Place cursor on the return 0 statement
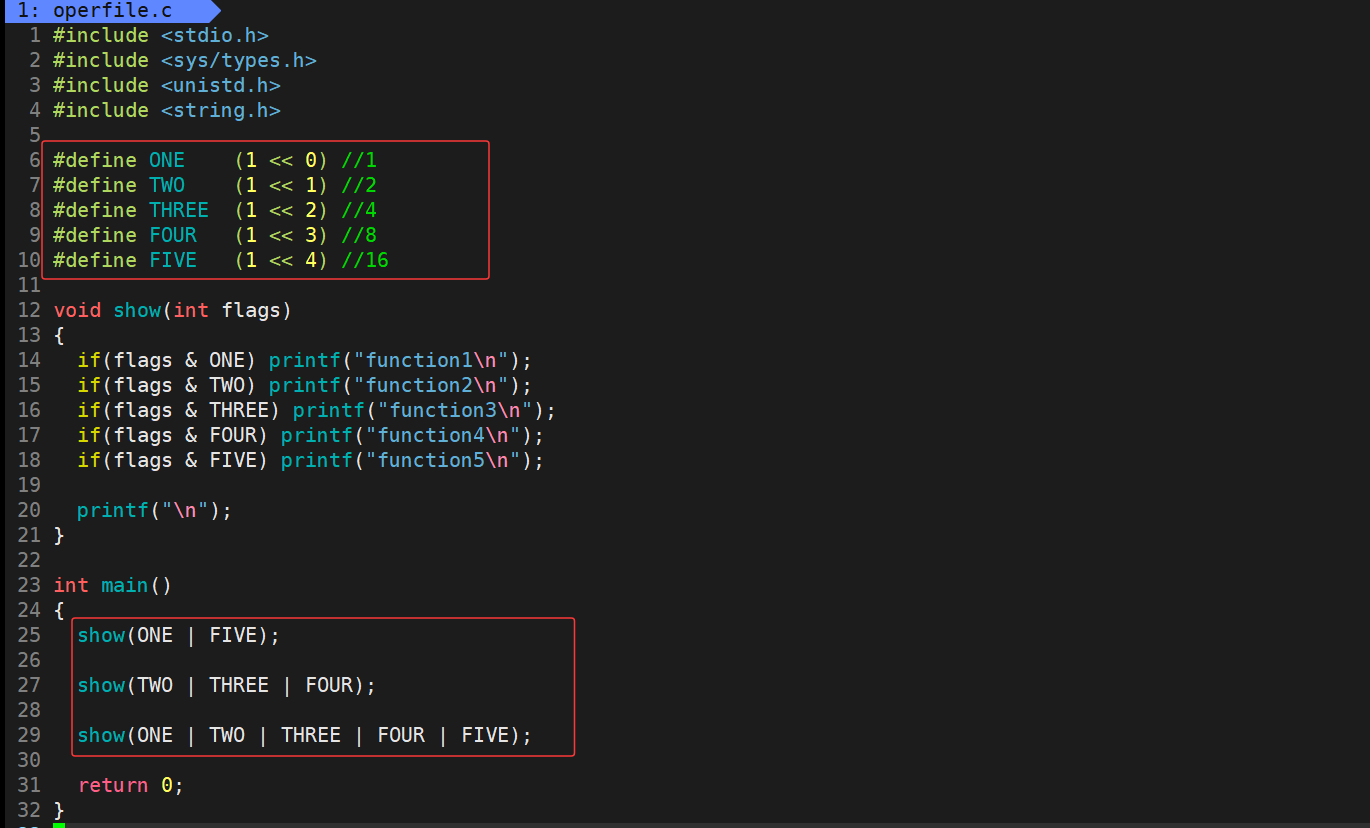This screenshot has width=1370, height=828. [130, 786]
